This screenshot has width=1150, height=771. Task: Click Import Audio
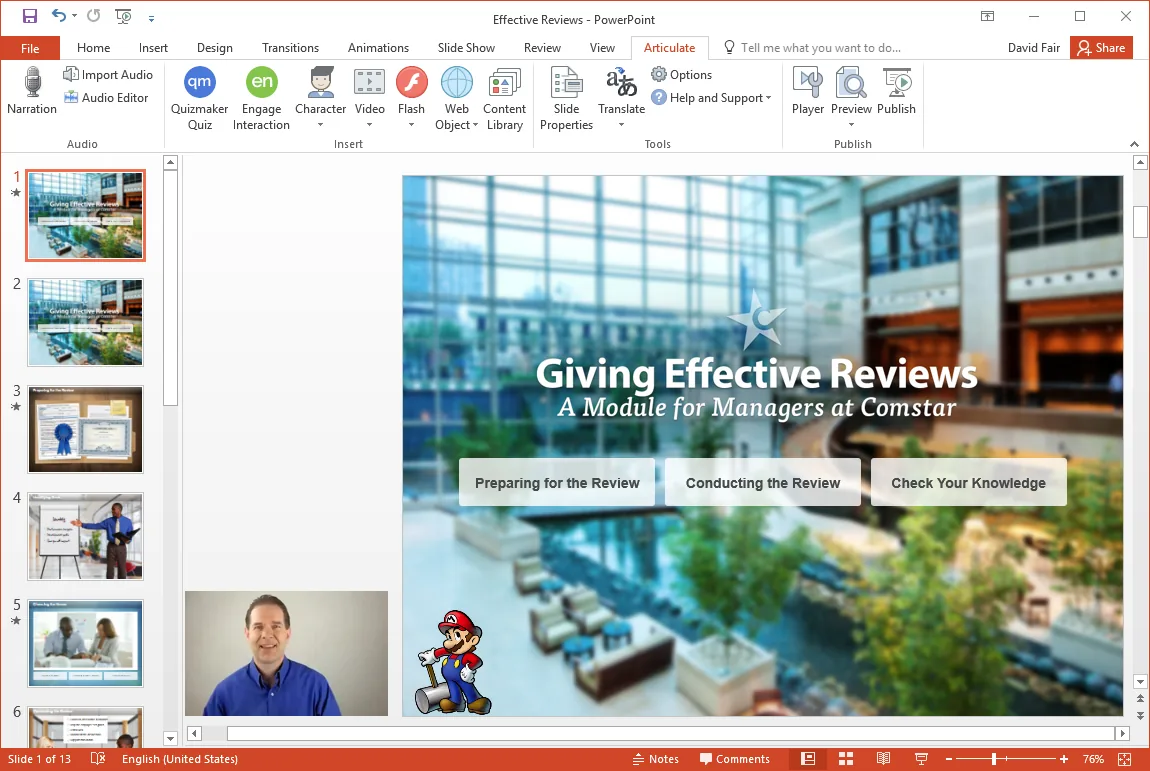tap(108, 75)
